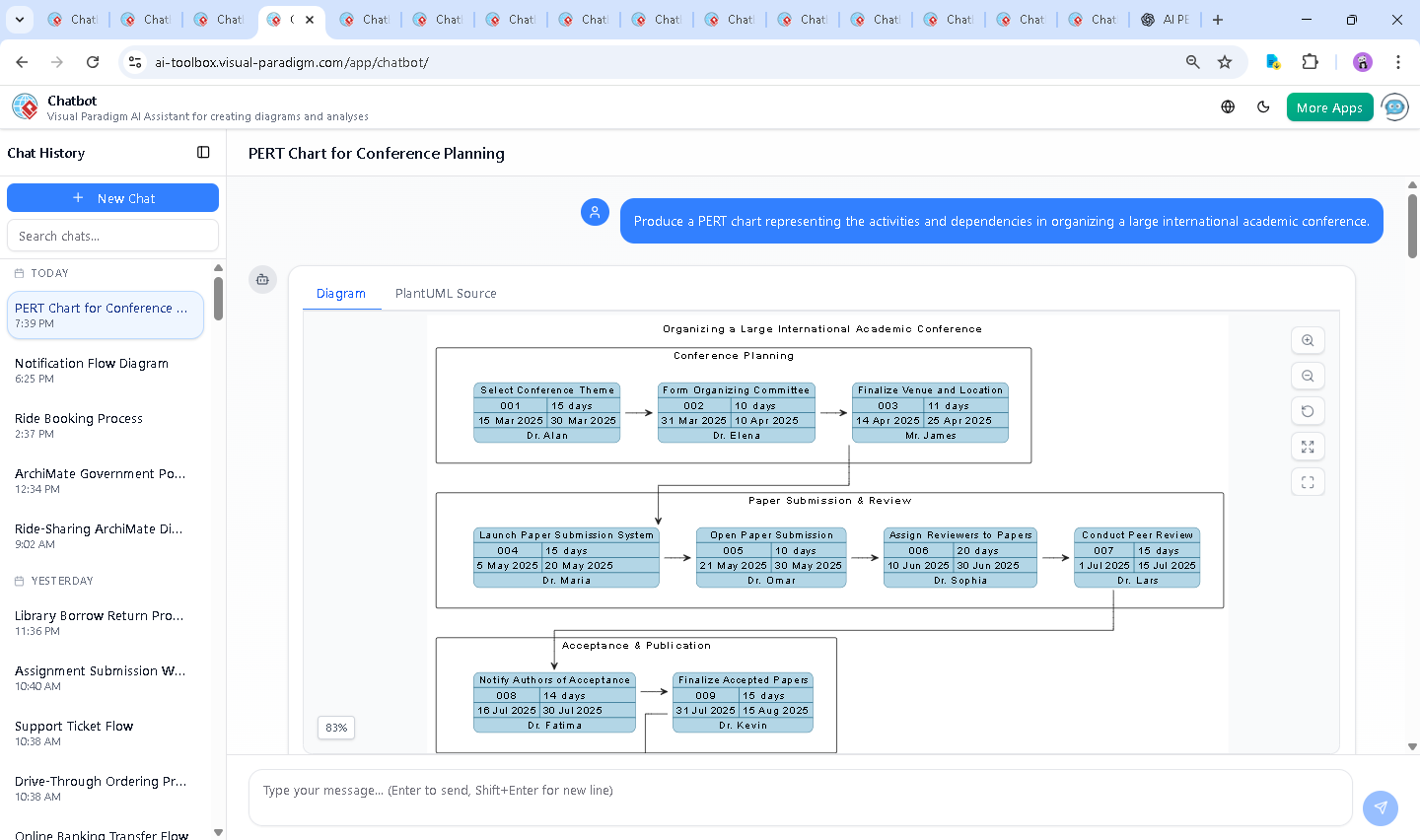Collapse the Chat History sidebar
This screenshot has width=1420, height=840.
[203, 152]
